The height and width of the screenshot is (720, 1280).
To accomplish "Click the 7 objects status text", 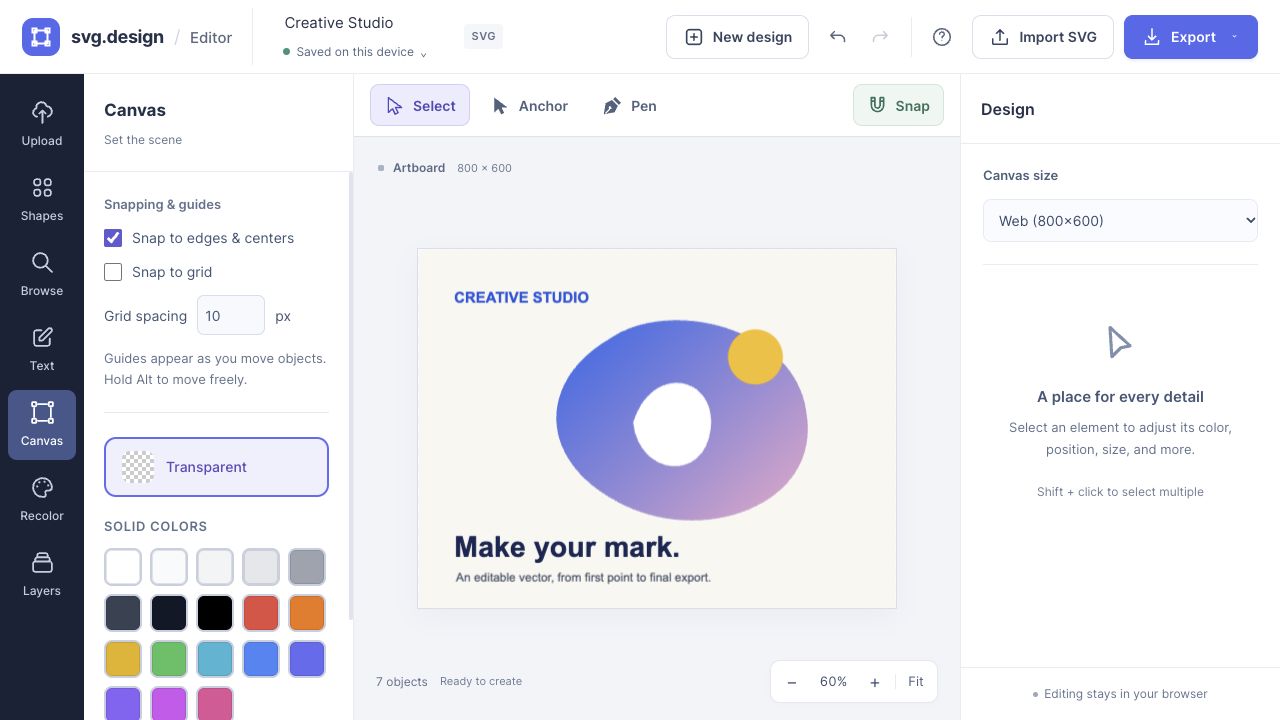I will click(x=402, y=682).
